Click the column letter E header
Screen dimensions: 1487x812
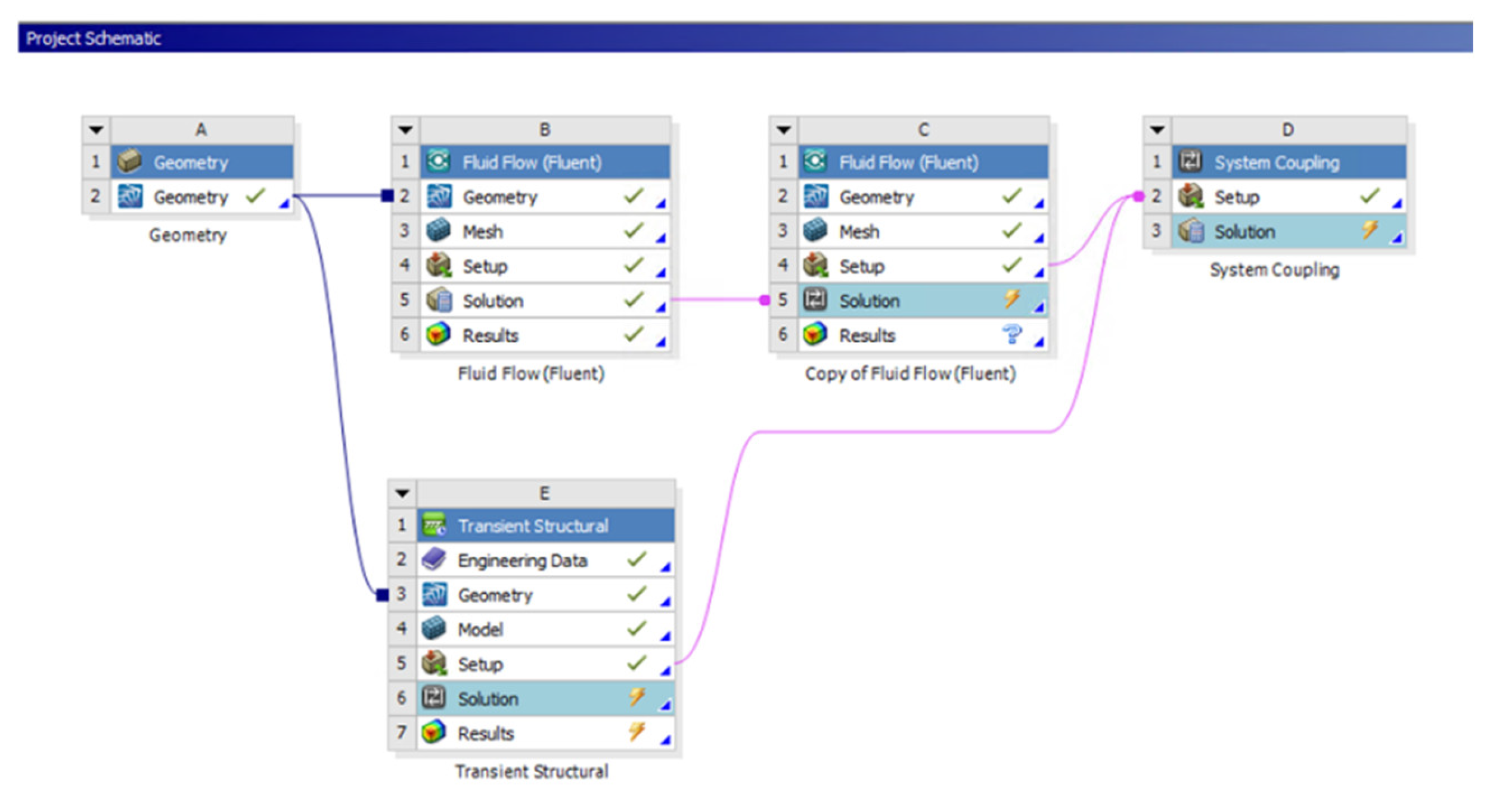pos(545,493)
